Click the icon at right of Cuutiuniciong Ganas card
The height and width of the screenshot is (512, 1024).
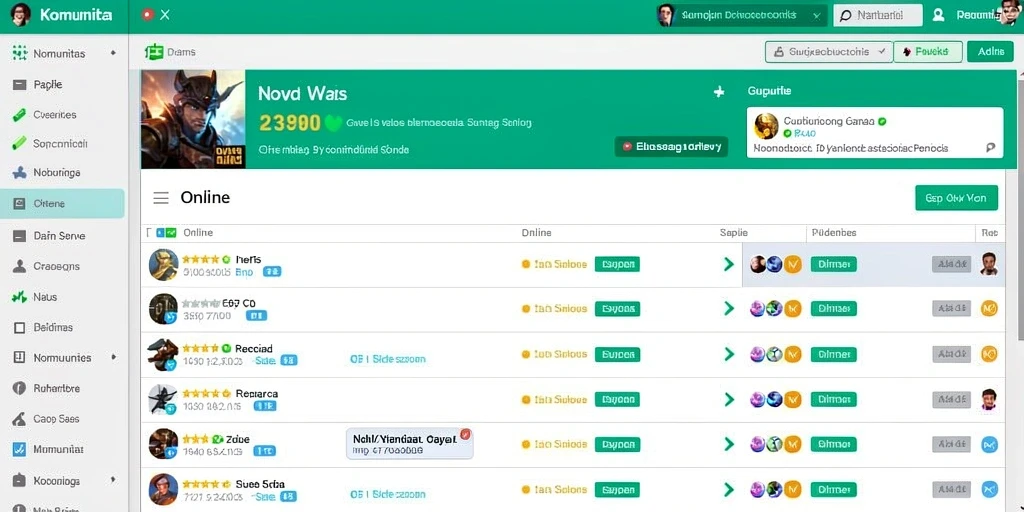tap(990, 148)
